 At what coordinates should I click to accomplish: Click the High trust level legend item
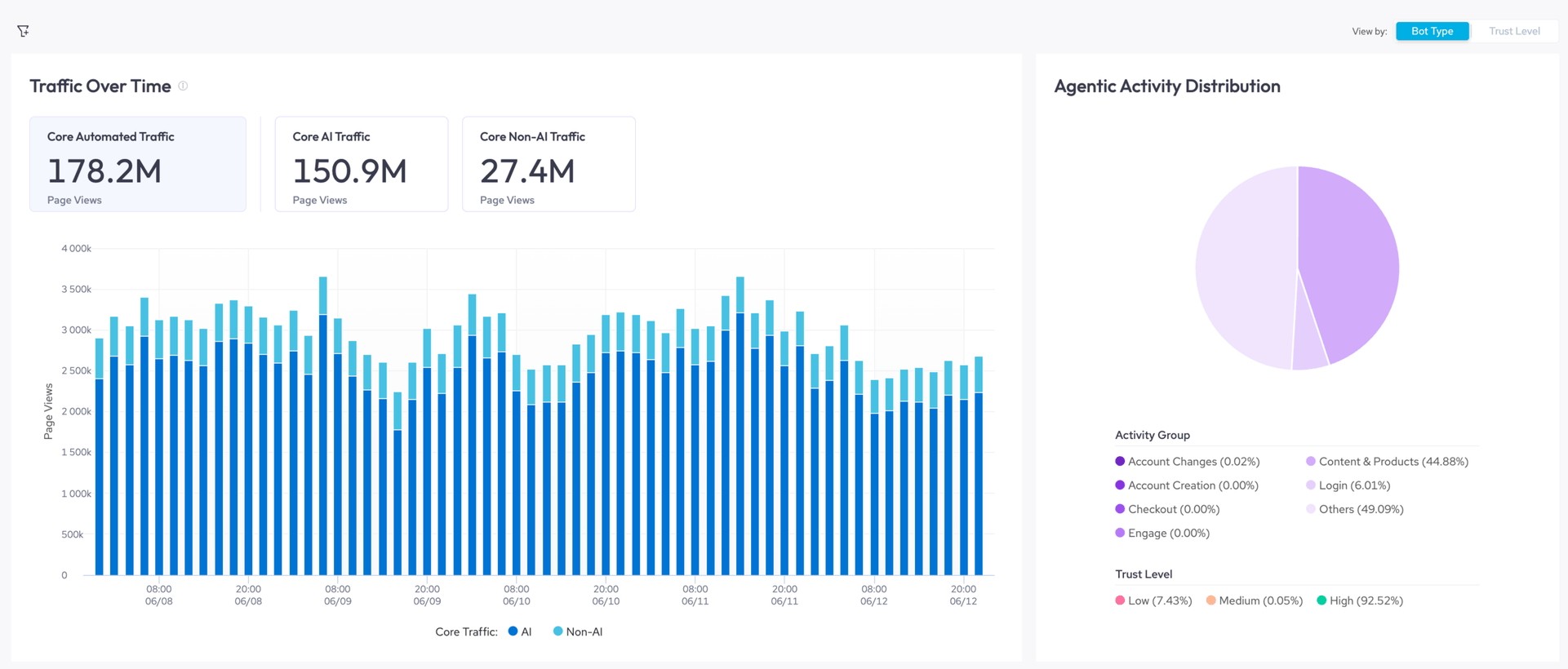tap(1360, 600)
